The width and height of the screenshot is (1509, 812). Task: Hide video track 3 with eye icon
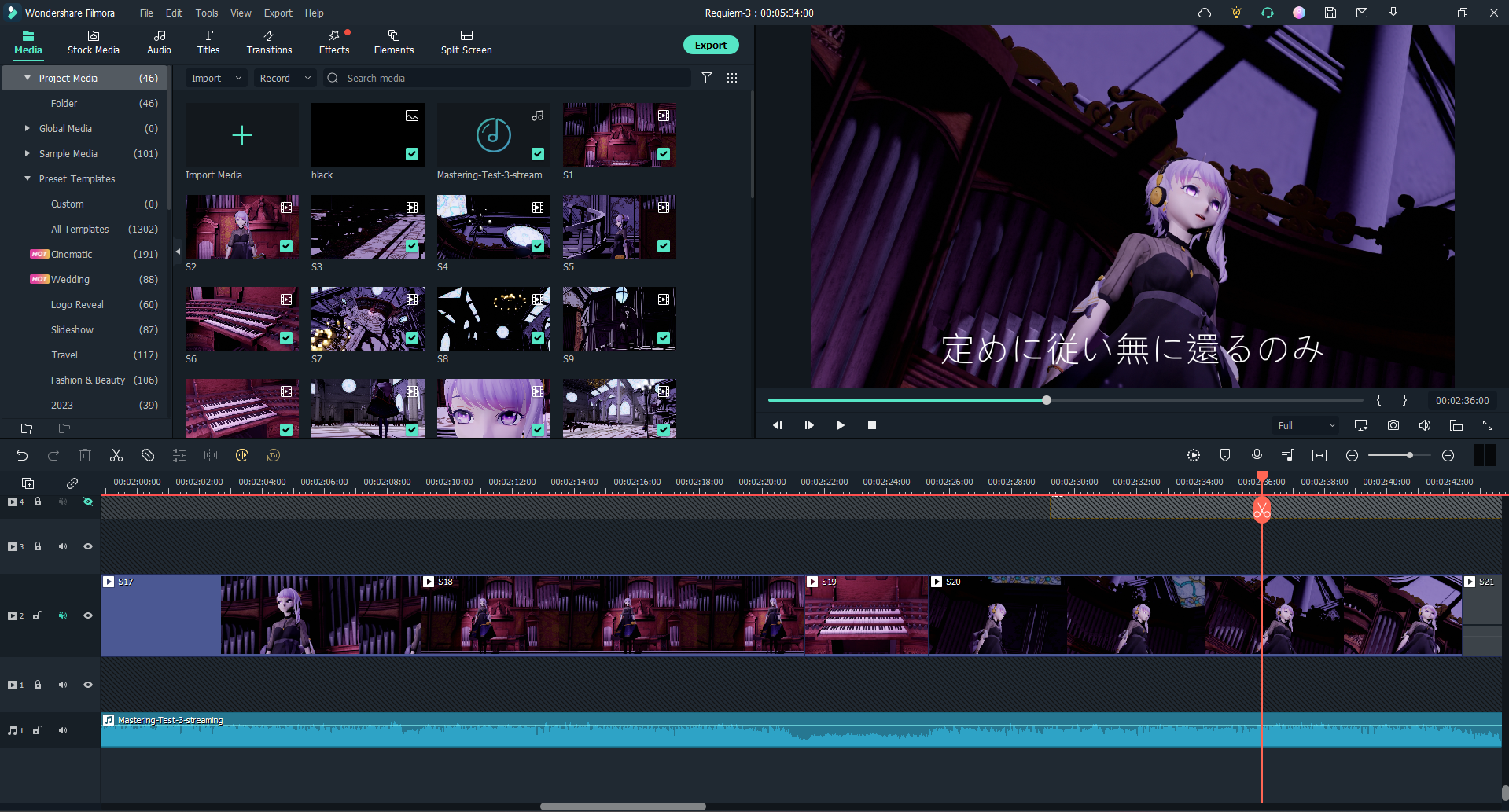coord(88,546)
